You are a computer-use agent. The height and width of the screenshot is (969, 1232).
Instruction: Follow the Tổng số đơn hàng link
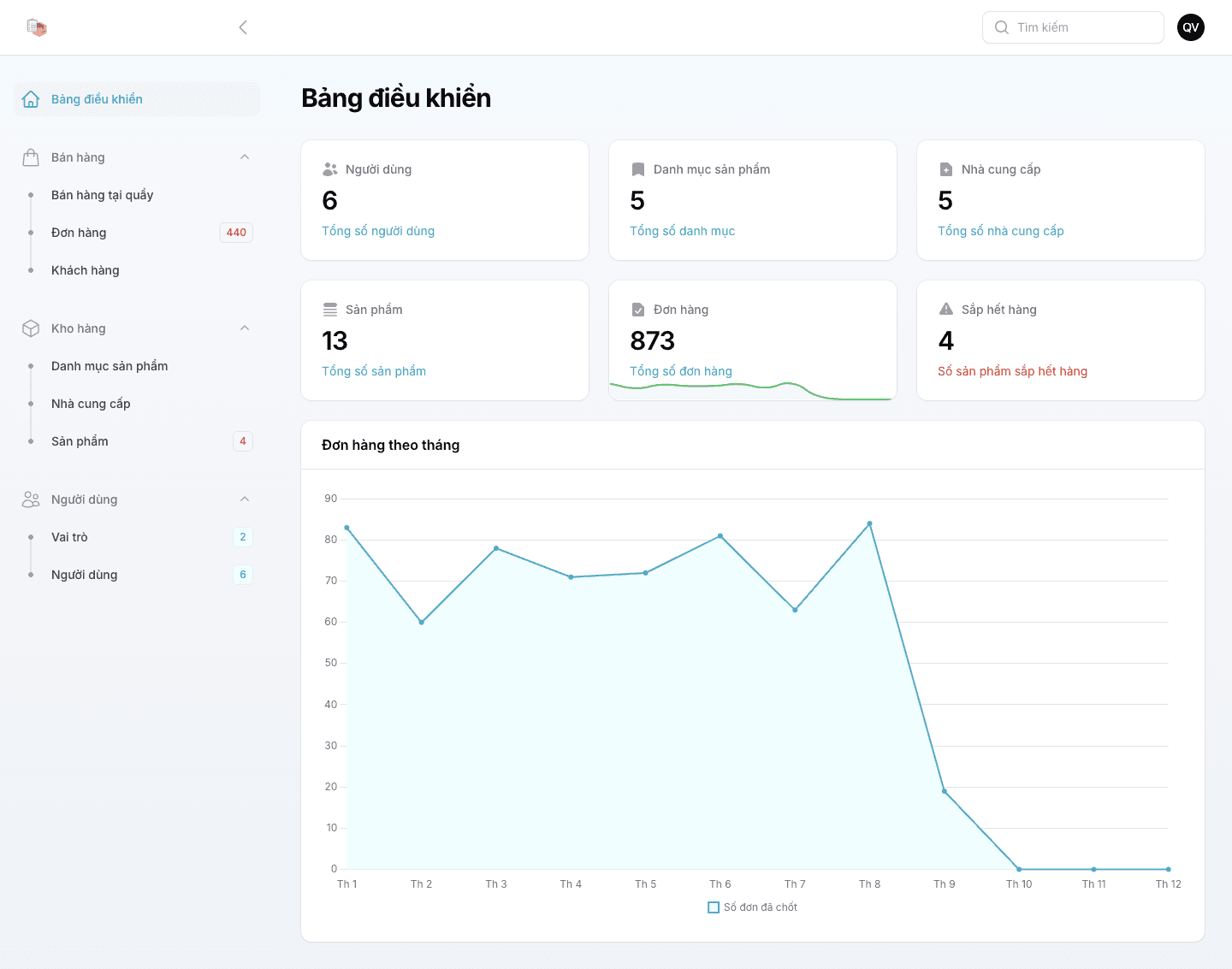pyautogui.click(x=681, y=371)
